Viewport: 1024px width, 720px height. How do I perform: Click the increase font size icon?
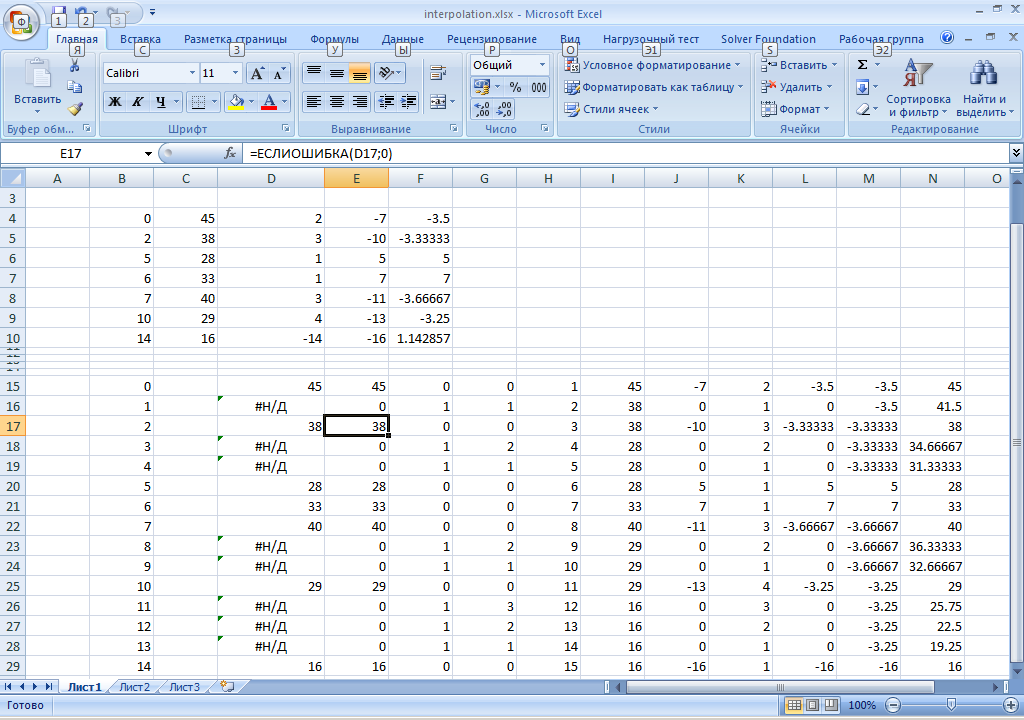pos(257,74)
